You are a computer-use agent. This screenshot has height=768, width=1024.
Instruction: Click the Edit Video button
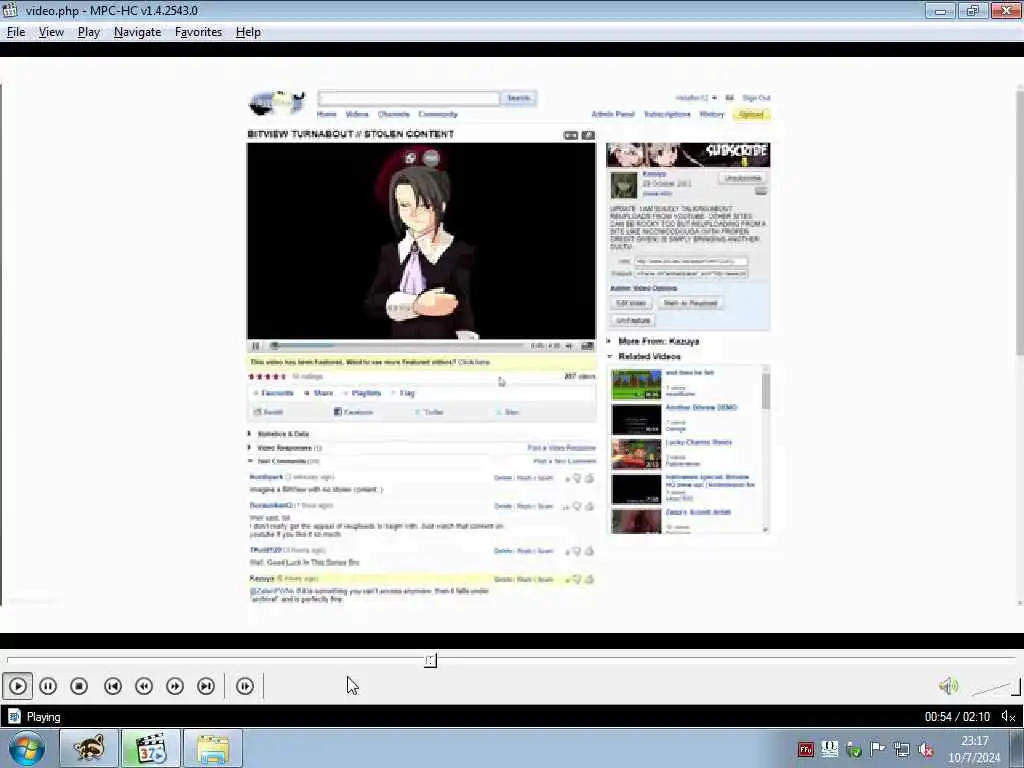click(x=631, y=303)
